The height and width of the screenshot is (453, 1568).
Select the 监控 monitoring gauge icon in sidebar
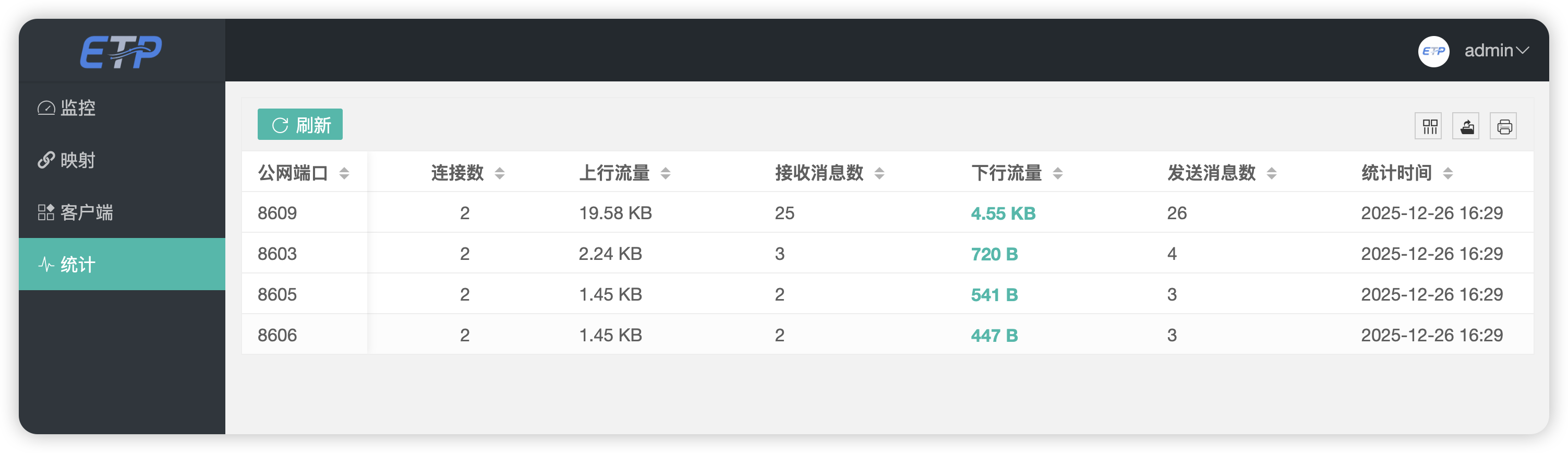(x=46, y=107)
